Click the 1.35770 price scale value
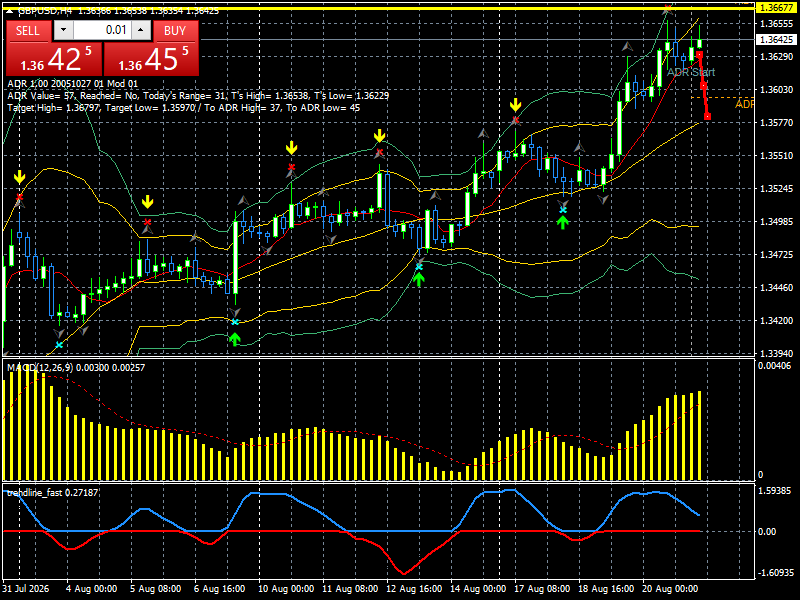This screenshot has width=800, height=600. pyautogui.click(x=776, y=122)
